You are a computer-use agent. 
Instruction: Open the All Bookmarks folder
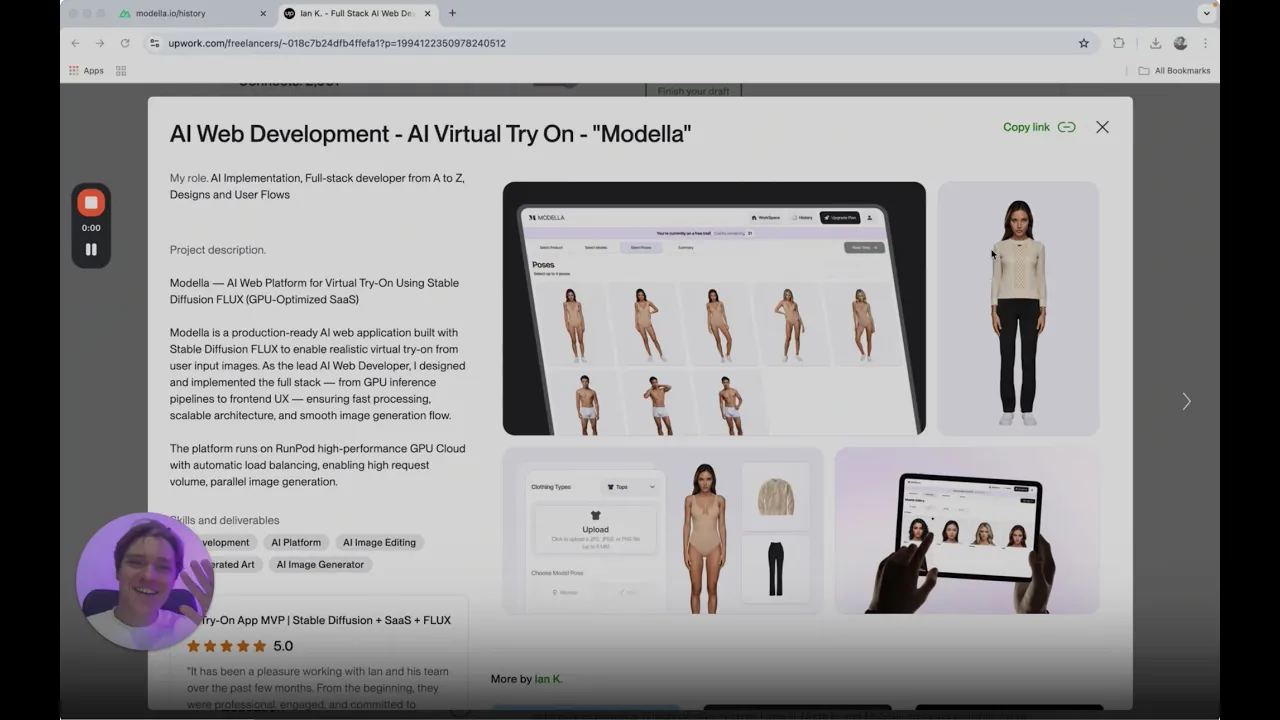click(x=1174, y=71)
